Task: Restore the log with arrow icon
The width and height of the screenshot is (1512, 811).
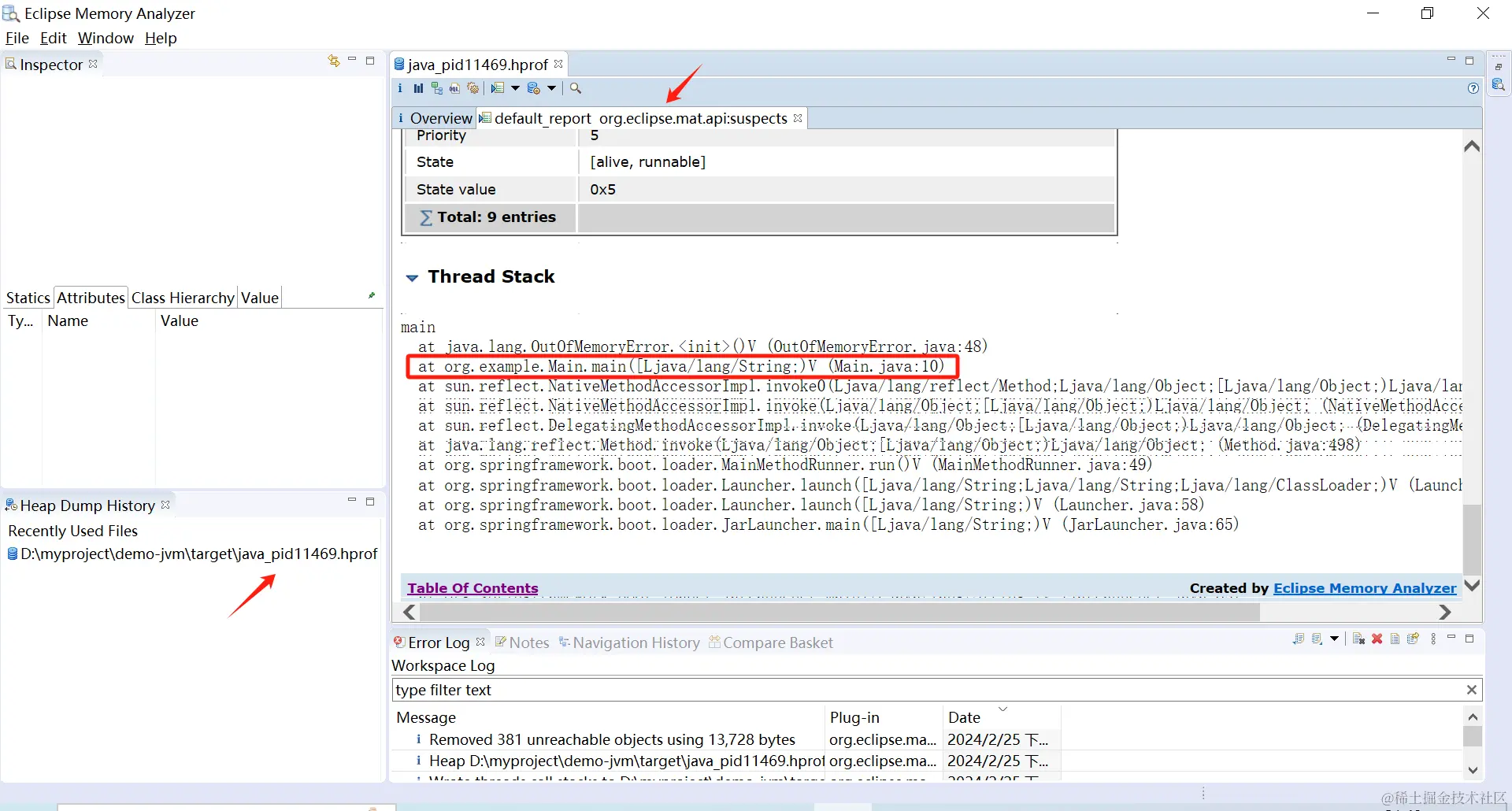Action: click(x=1414, y=639)
